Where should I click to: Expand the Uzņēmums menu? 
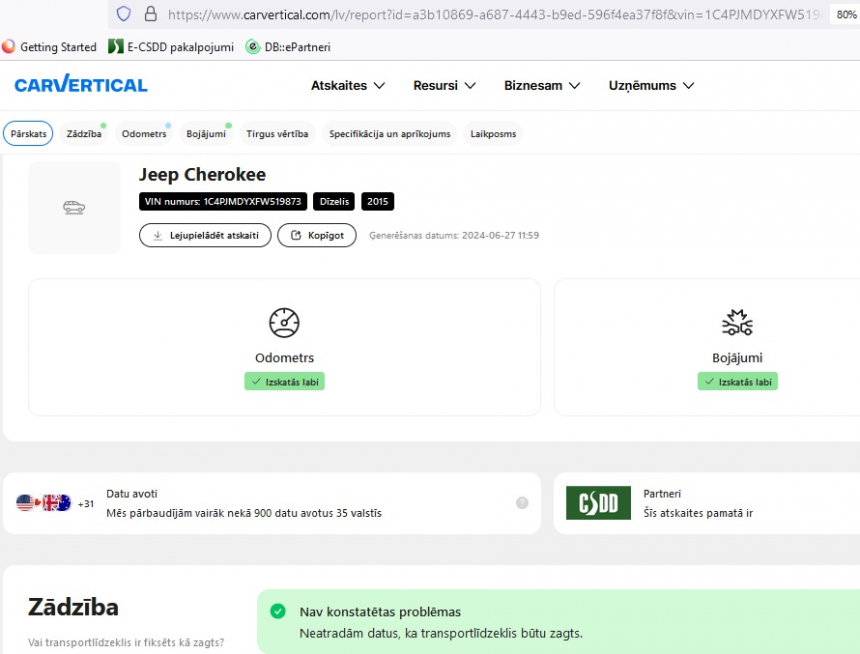pos(651,86)
